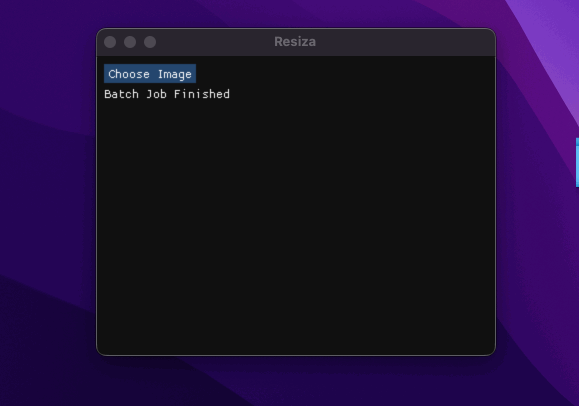
Task: Click the word Finished in status message
Action: click(x=202, y=94)
